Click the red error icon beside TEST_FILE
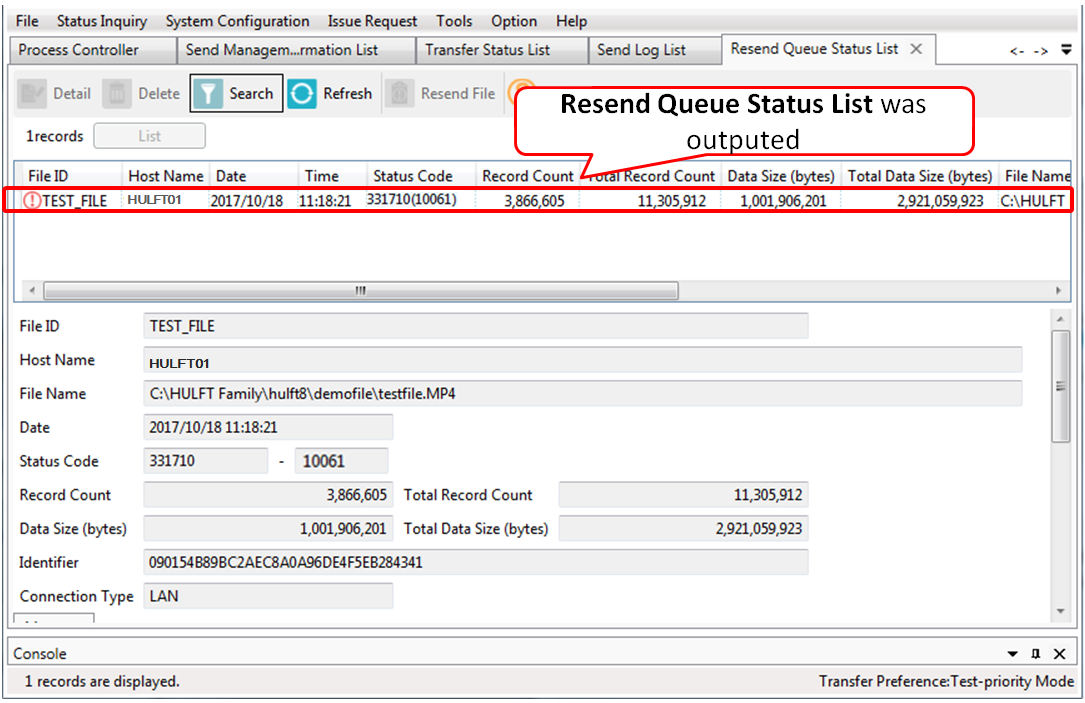This screenshot has width=1085, height=703. coord(32,201)
